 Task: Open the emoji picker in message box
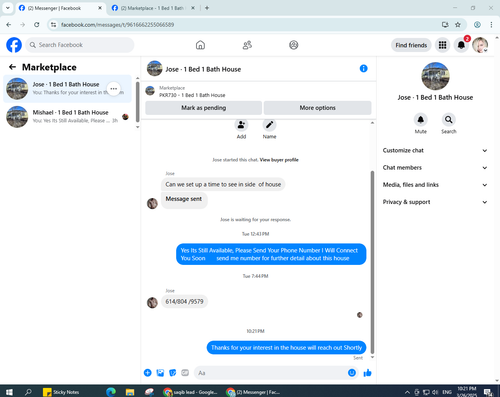[x=352, y=373]
